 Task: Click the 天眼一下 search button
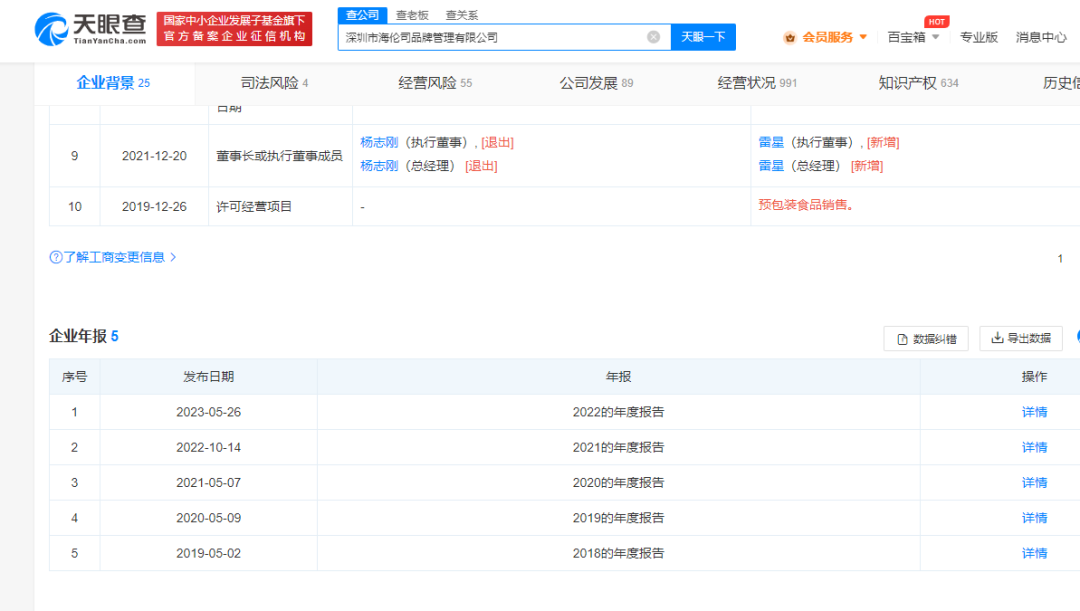[703, 37]
